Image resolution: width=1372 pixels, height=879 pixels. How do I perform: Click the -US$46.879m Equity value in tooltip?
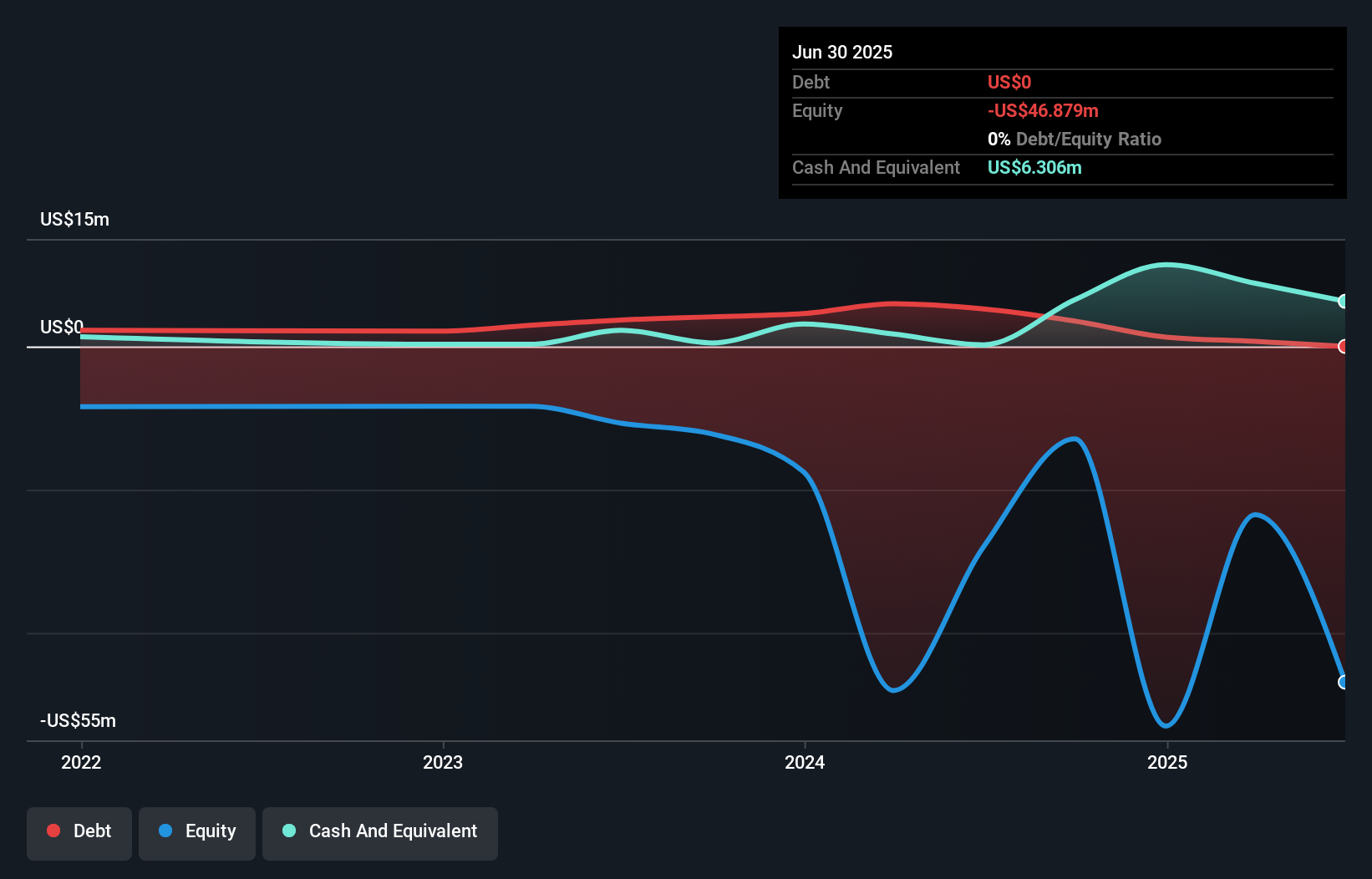point(1043,110)
